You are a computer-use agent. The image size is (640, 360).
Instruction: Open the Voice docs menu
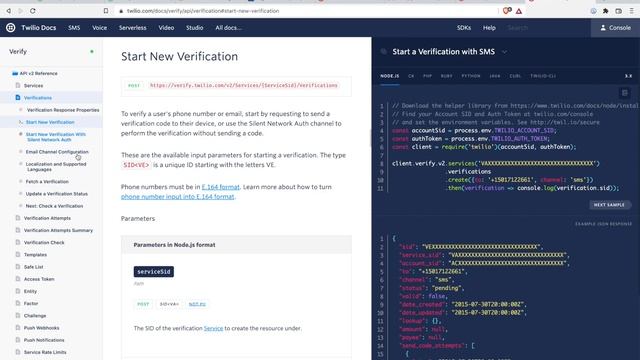tap(100, 28)
